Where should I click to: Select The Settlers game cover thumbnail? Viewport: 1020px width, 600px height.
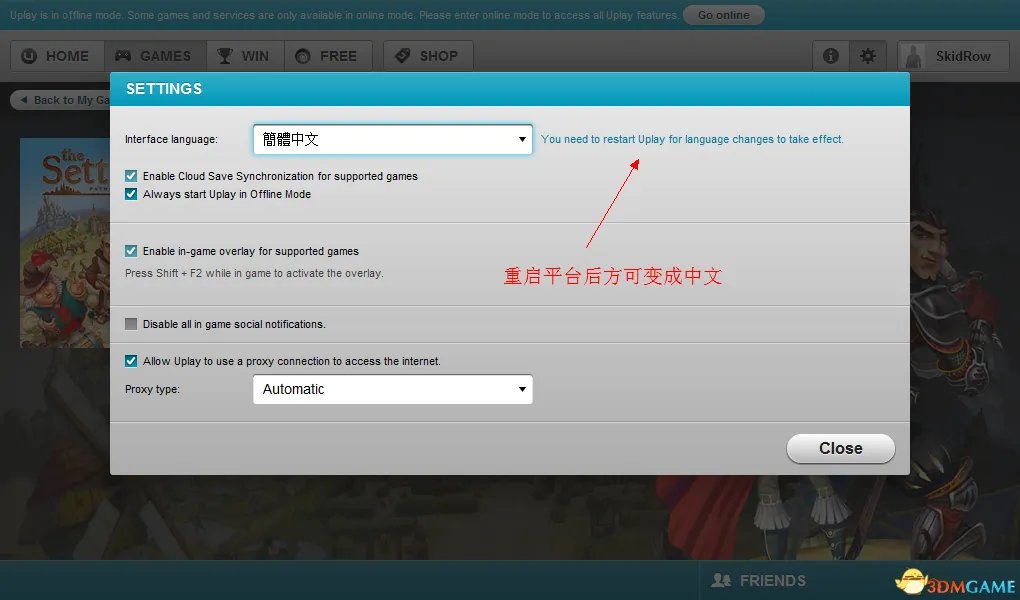[x=65, y=242]
